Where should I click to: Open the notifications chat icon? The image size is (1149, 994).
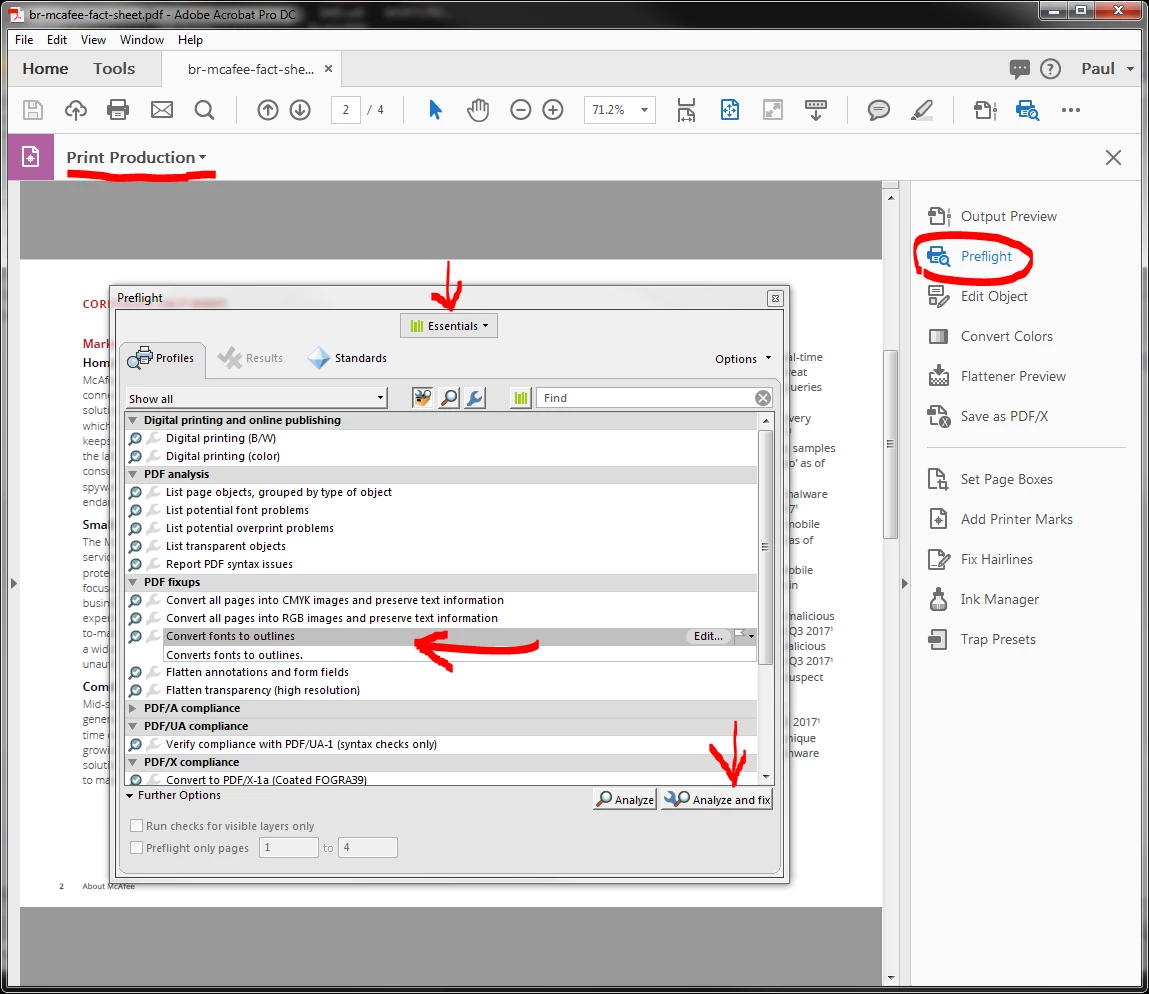pyautogui.click(x=1019, y=69)
